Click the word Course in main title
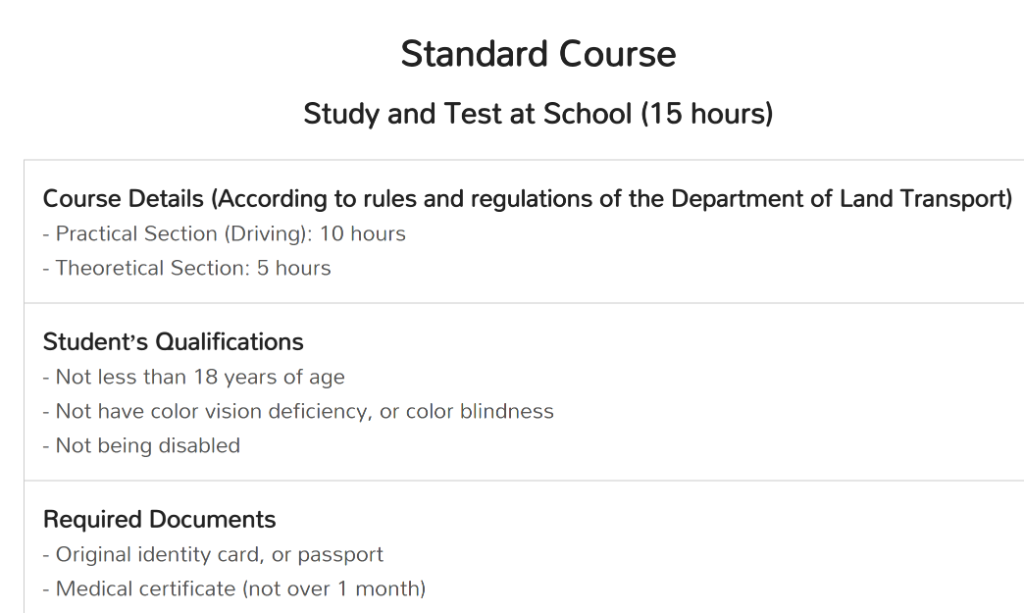1024x613 pixels. (617, 54)
